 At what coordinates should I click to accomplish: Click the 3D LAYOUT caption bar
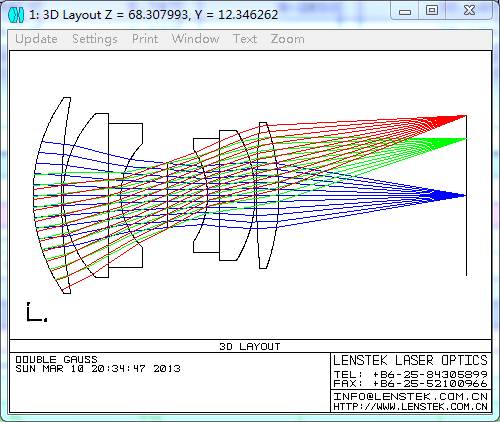coord(250,346)
